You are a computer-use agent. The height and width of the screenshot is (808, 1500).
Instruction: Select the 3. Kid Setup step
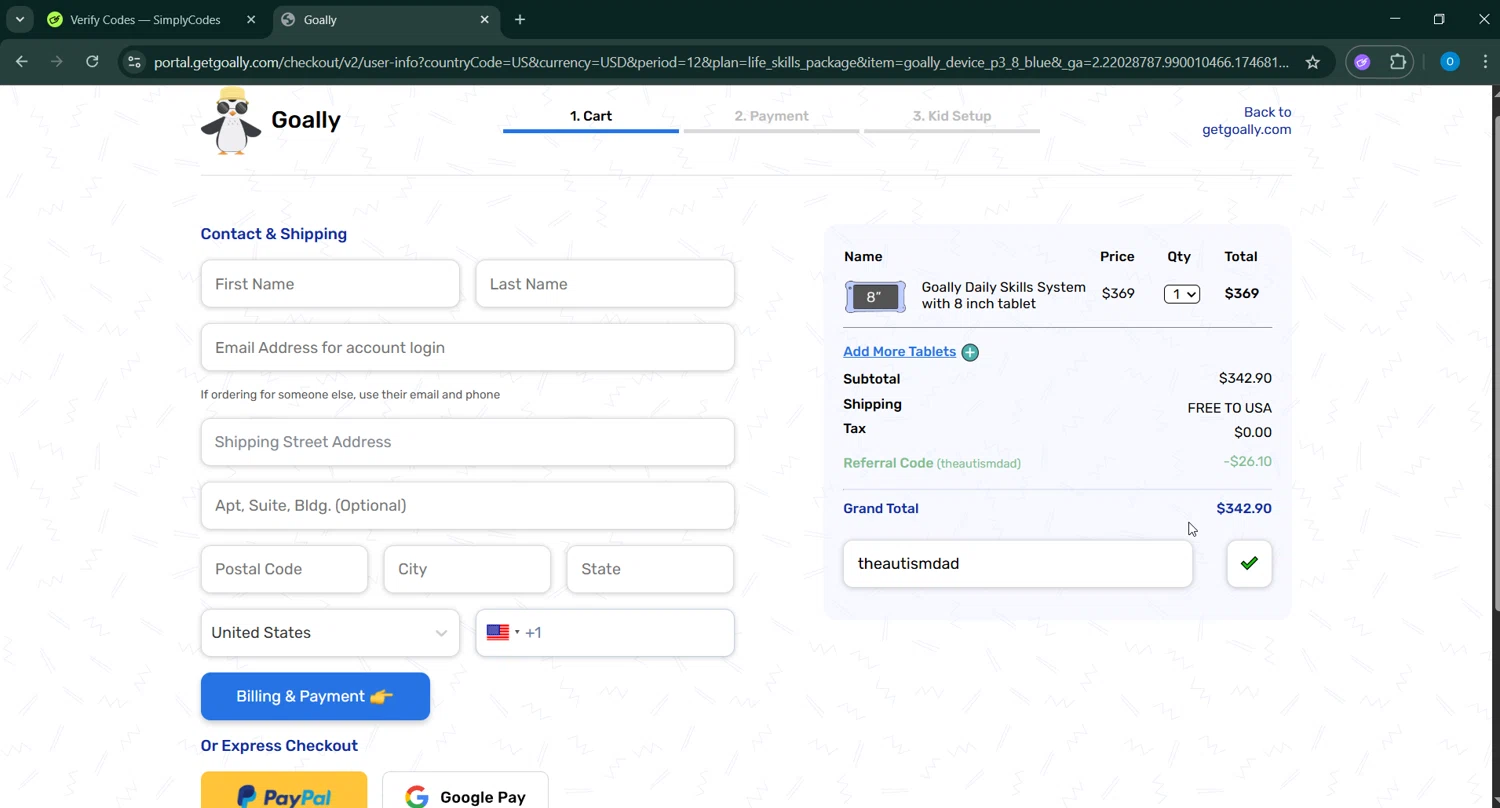tap(952, 118)
